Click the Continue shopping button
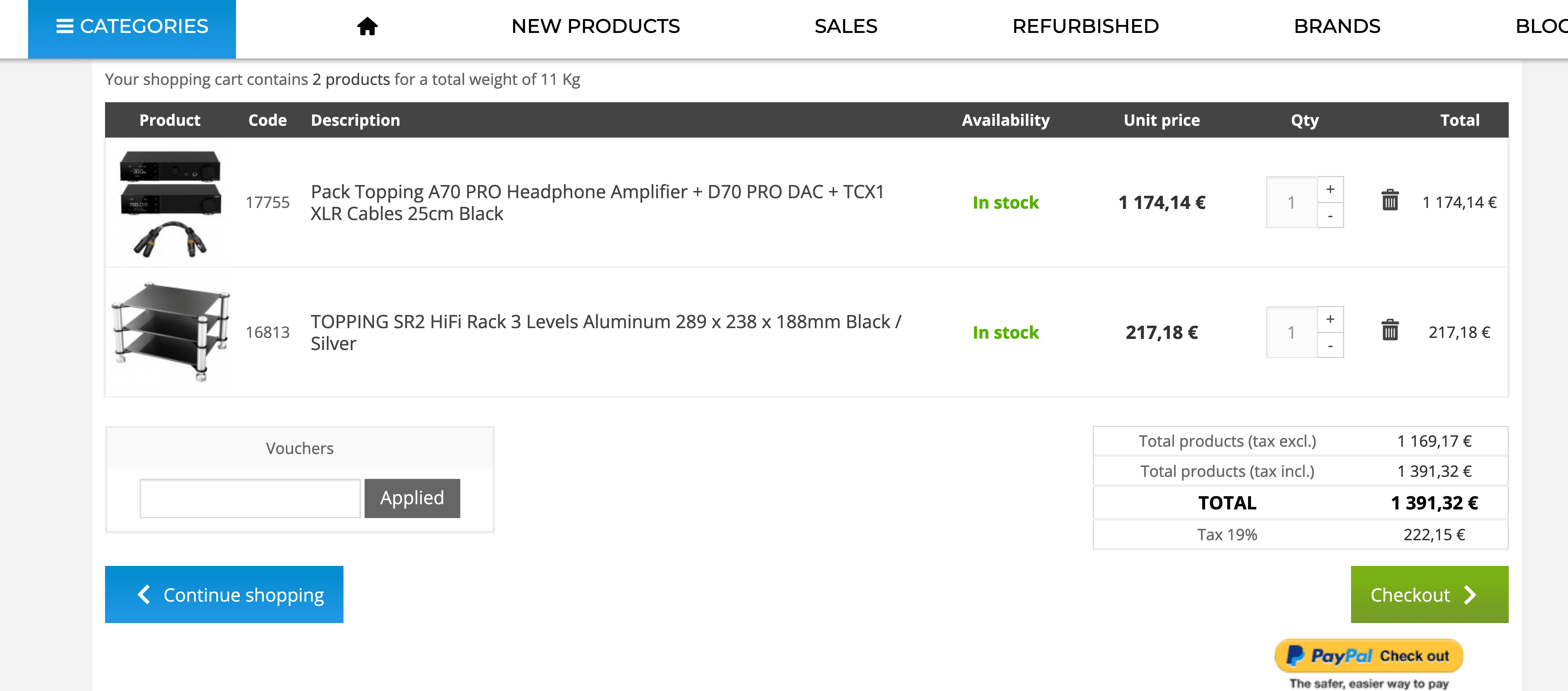 (x=224, y=594)
